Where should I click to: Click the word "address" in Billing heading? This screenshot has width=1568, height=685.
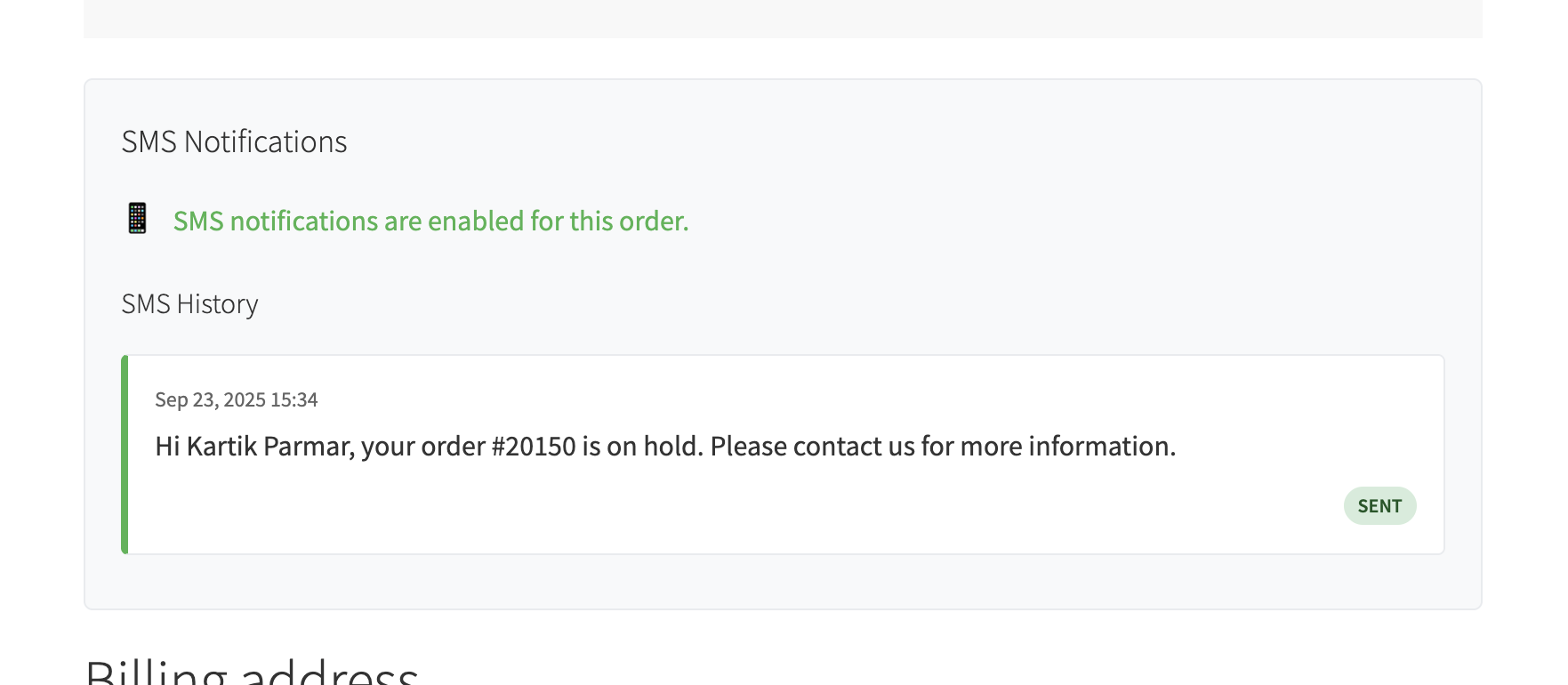click(329, 672)
